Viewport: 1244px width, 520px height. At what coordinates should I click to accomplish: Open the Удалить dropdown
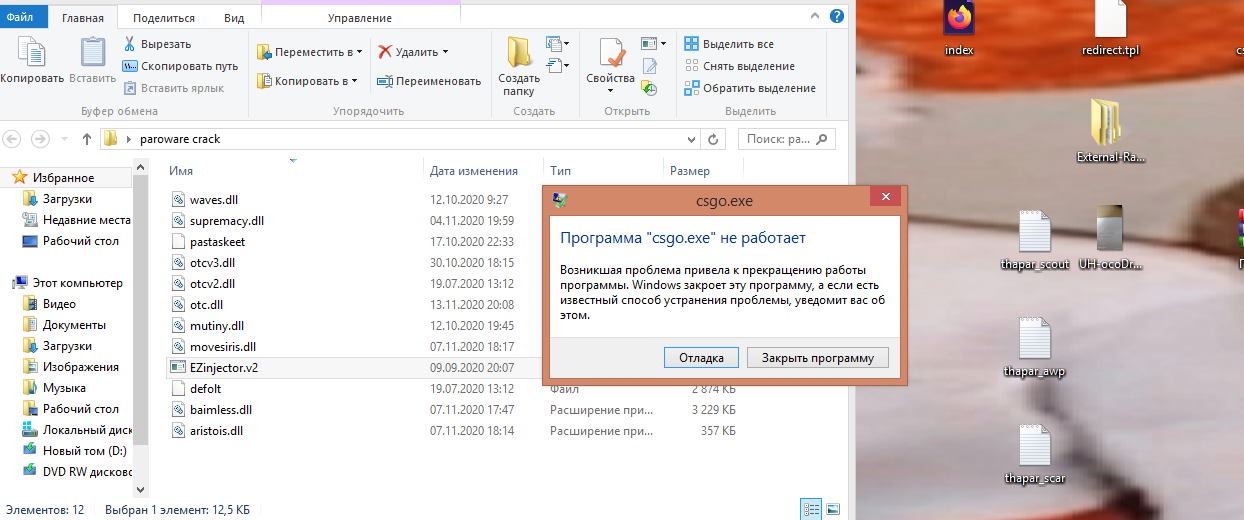[x=413, y=51]
